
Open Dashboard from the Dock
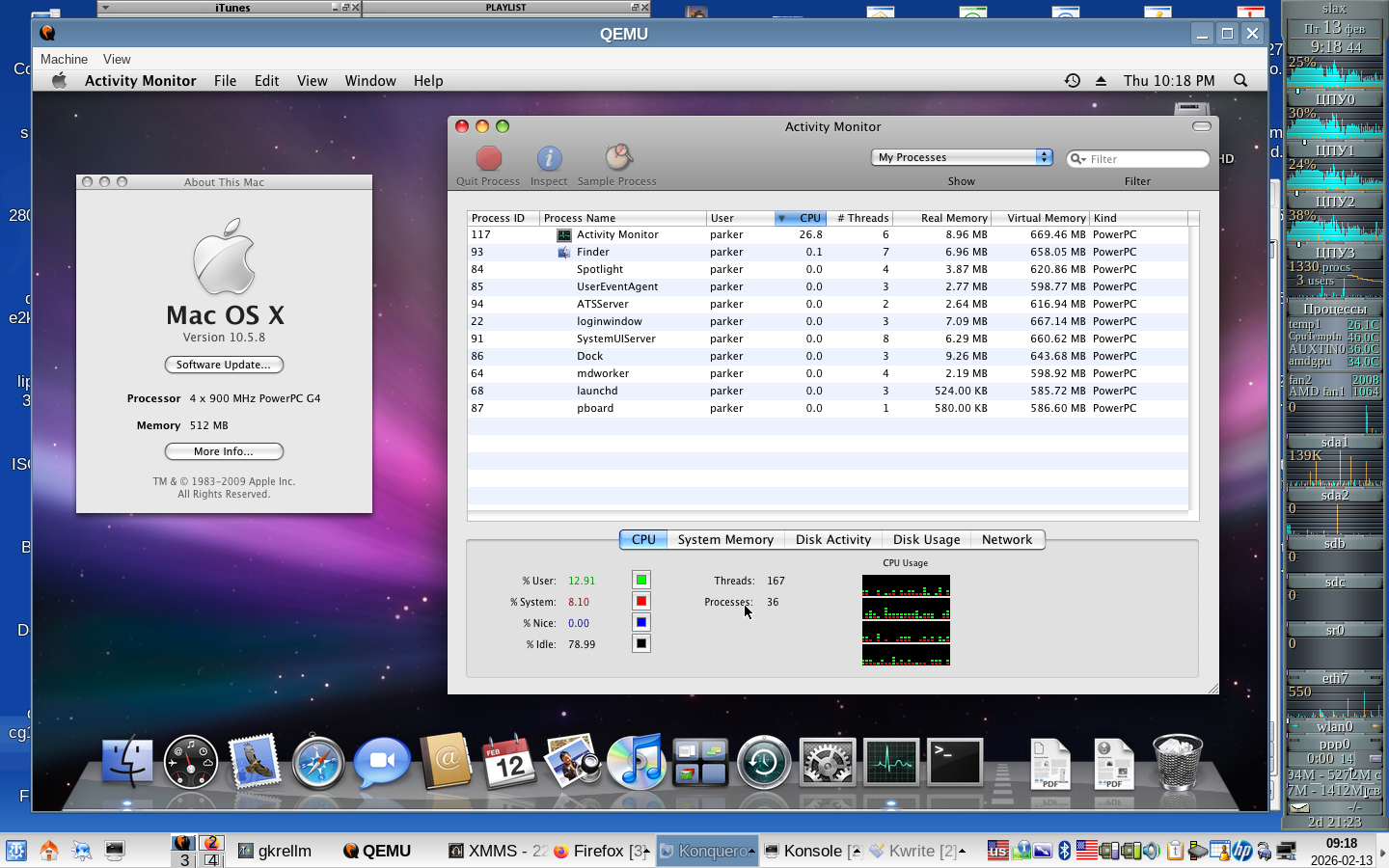pyautogui.click(x=191, y=762)
